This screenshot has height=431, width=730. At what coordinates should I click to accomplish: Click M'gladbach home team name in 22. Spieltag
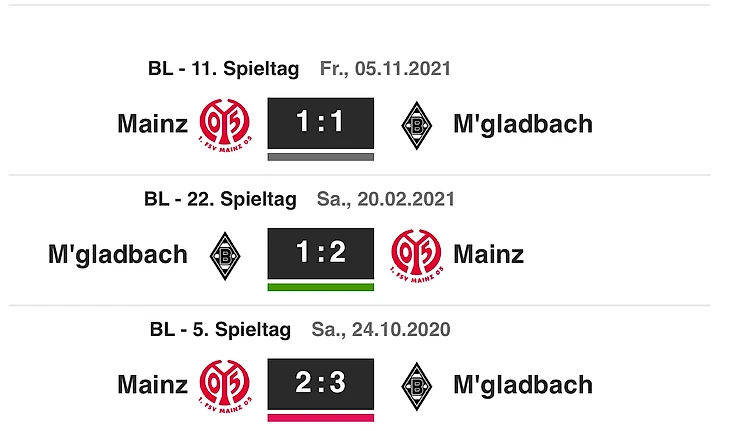[118, 255]
